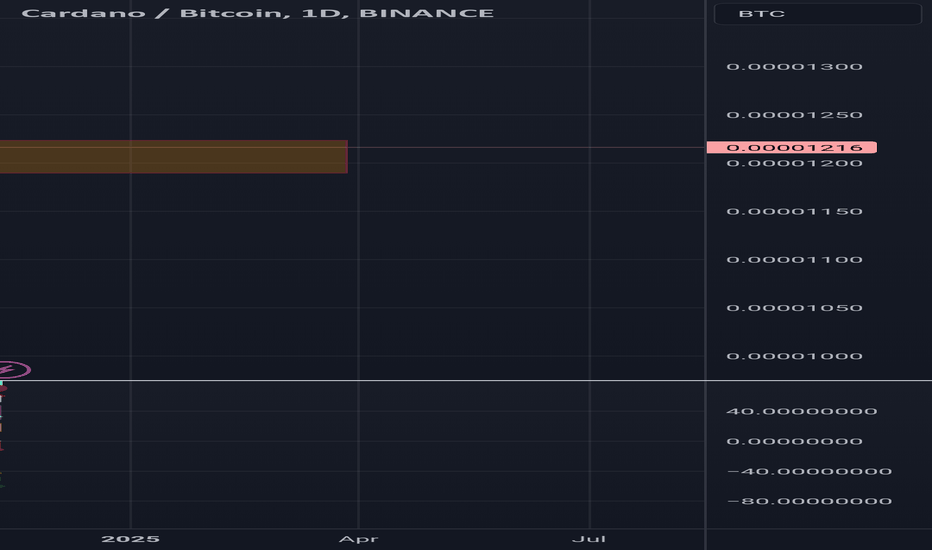
Task: Click the −40.00000000 indicator axis label
Action: [809, 471]
